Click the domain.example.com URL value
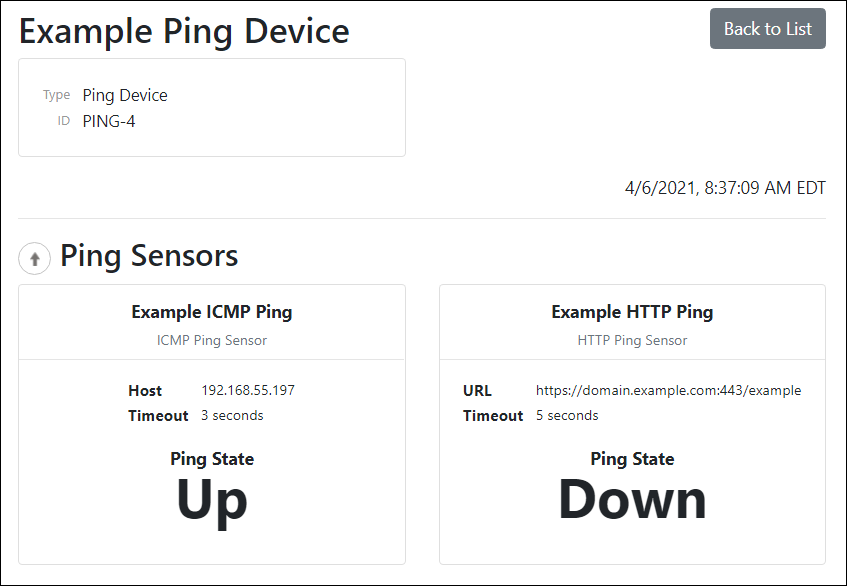Screen dimensions: 847x586 point(668,391)
